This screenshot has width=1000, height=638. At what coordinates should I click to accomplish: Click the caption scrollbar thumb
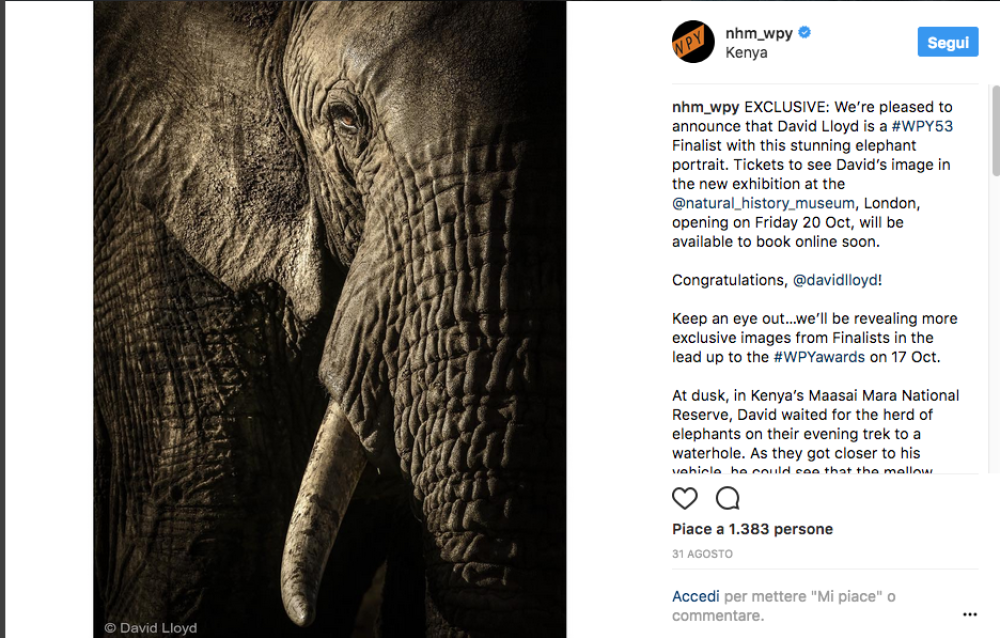(x=994, y=130)
